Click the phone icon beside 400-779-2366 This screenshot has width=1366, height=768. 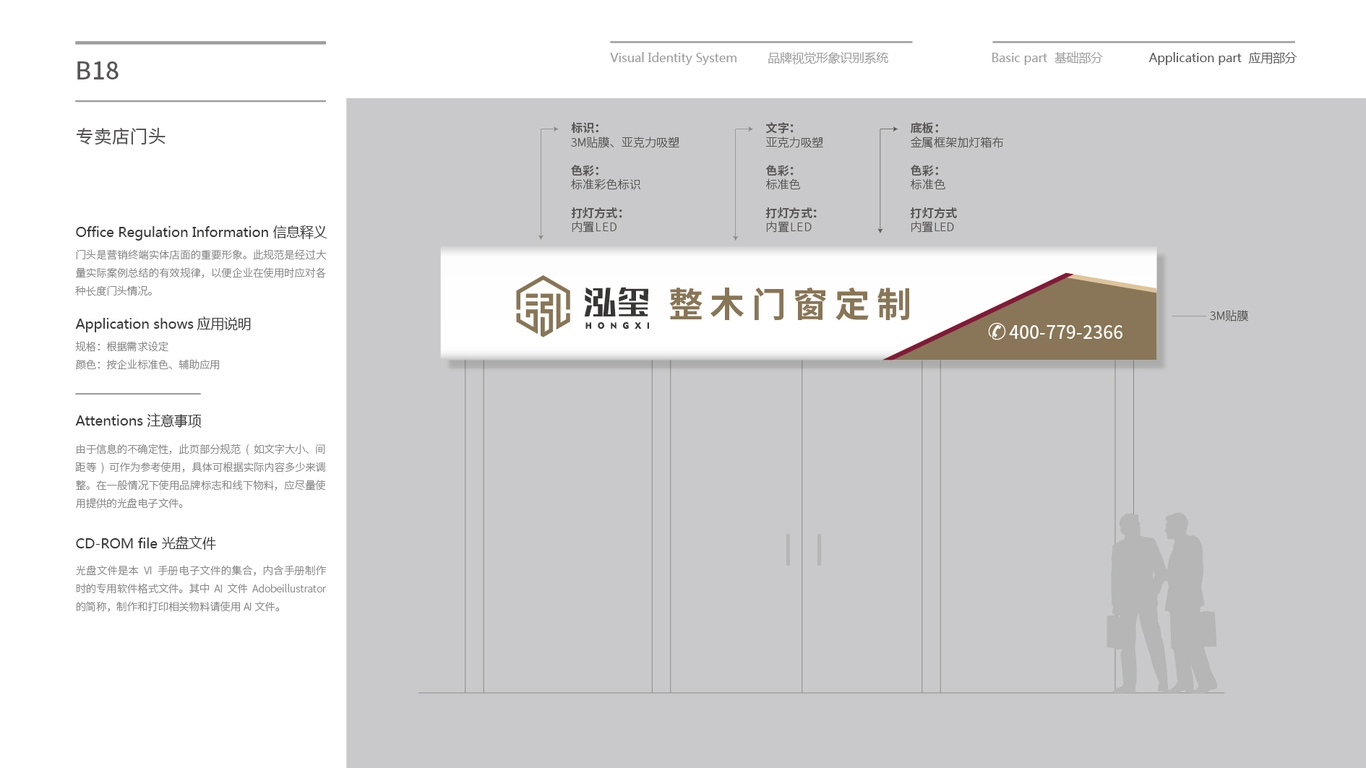tap(997, 331)
